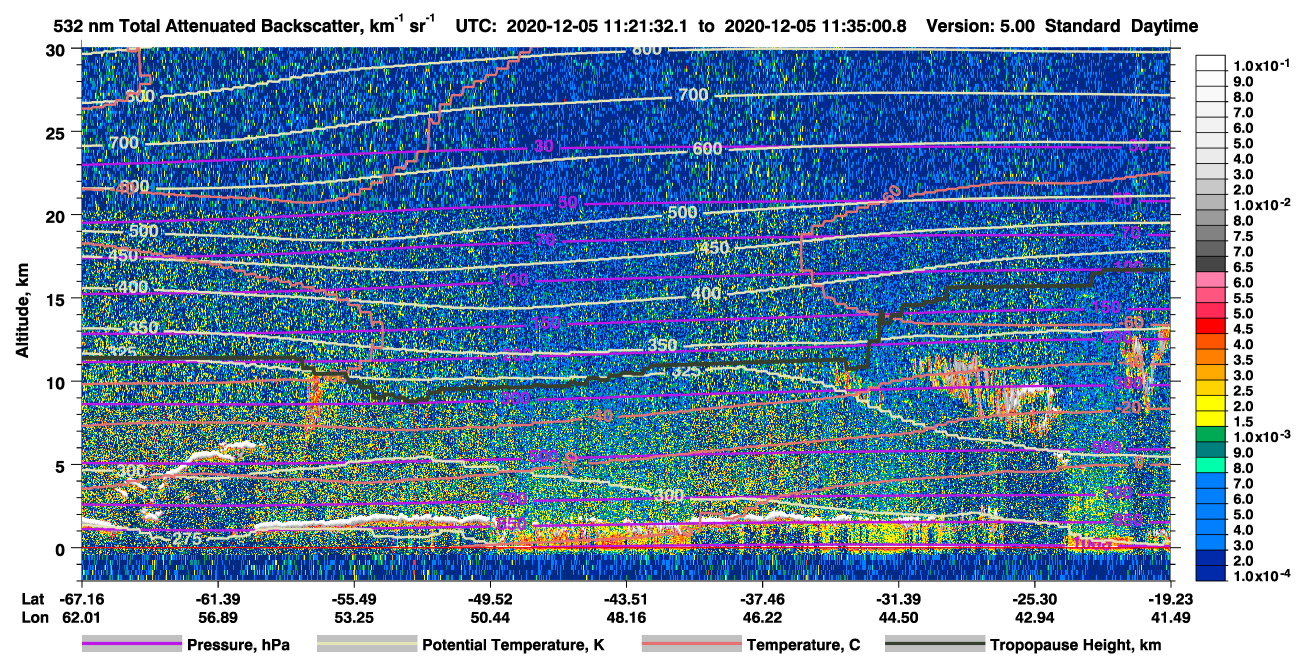The height and width of the screenshot is (667, 1300).
Task: Click the Temperature, C legend line swatch
Action: tap(691, 645)
